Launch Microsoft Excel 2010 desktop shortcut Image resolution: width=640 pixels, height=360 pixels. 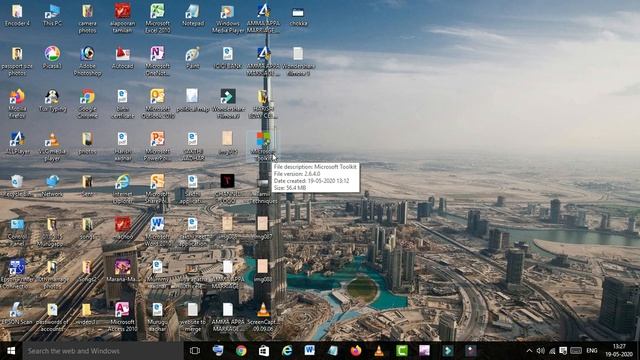tap(157, 18)
